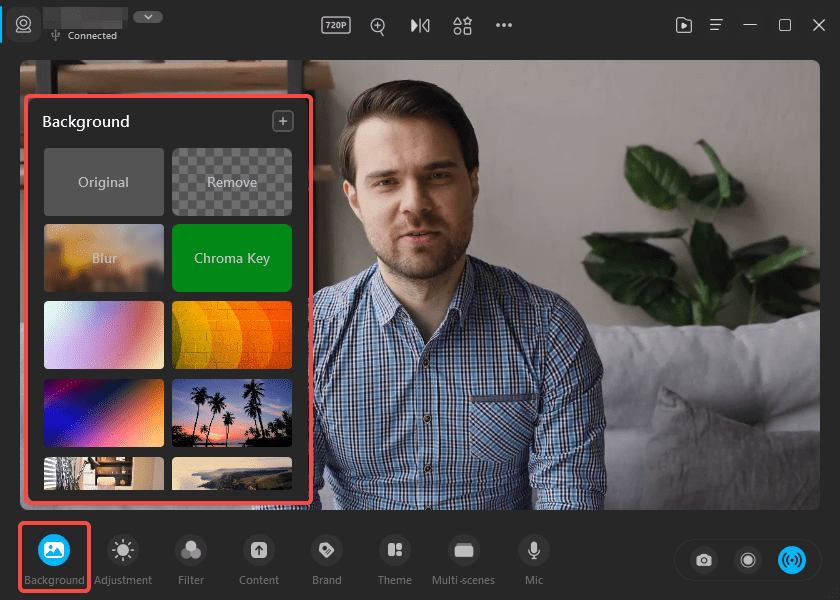Viewport: 840px width, 600px height.
Task: Start recording the video
Action: pyautogui.click(x=748, y=560)
